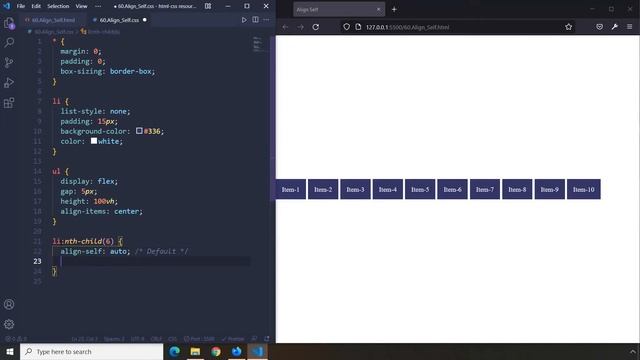Open the File menu

(x=21, y=6)
